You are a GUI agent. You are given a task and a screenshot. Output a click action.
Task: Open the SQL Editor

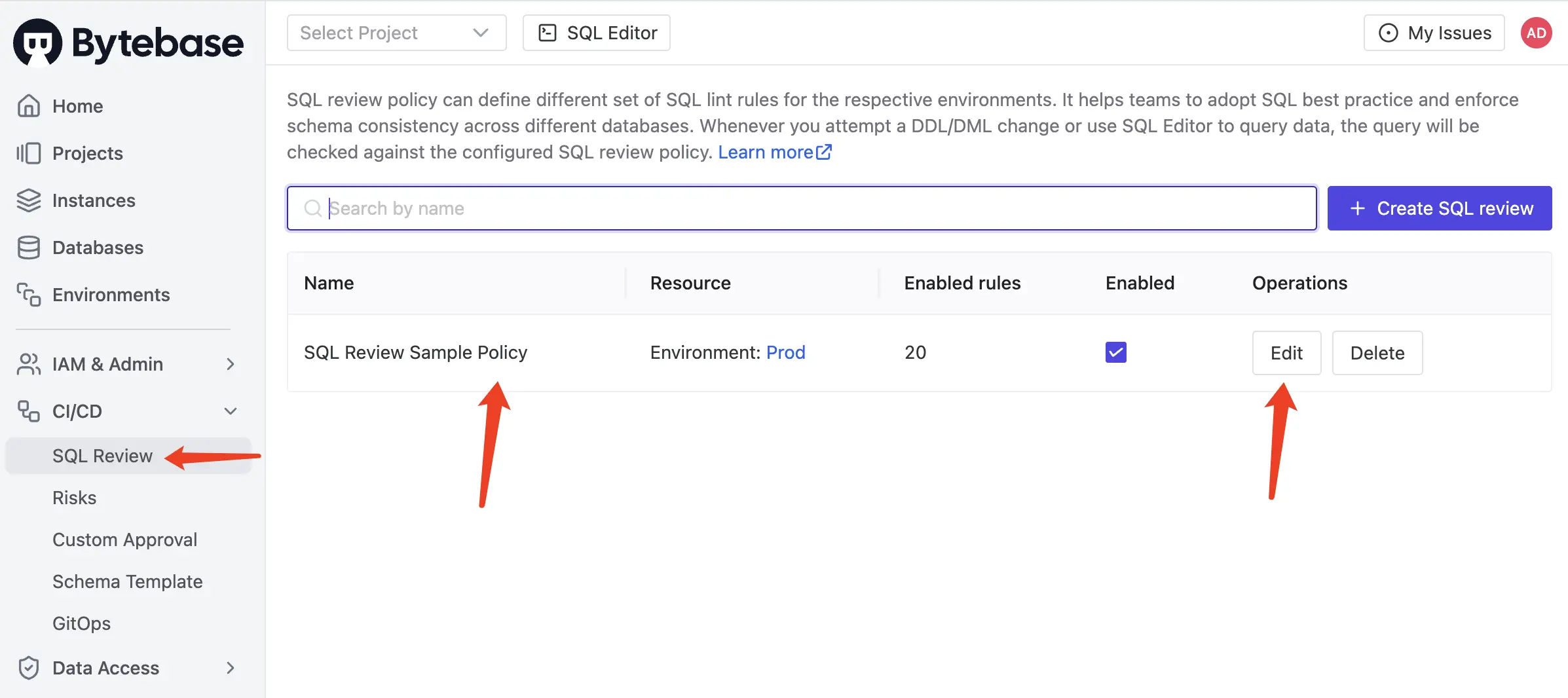pos(597,33)
